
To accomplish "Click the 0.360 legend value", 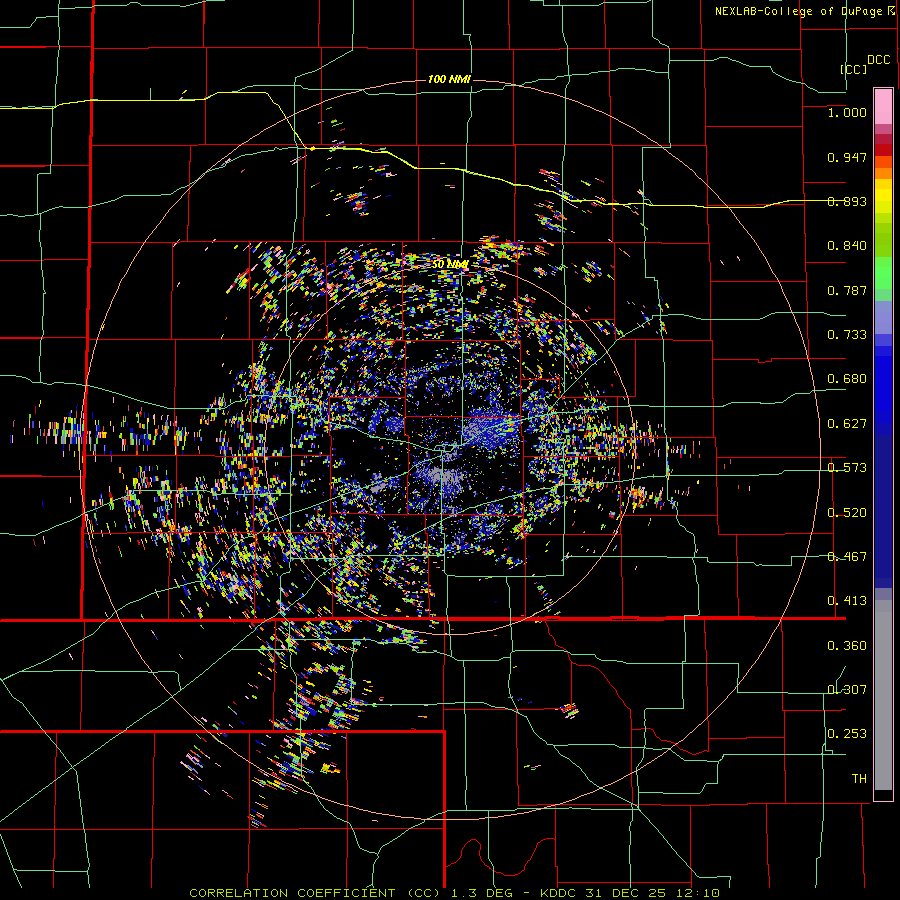I will pyautogui.click(x=847, y=646).
